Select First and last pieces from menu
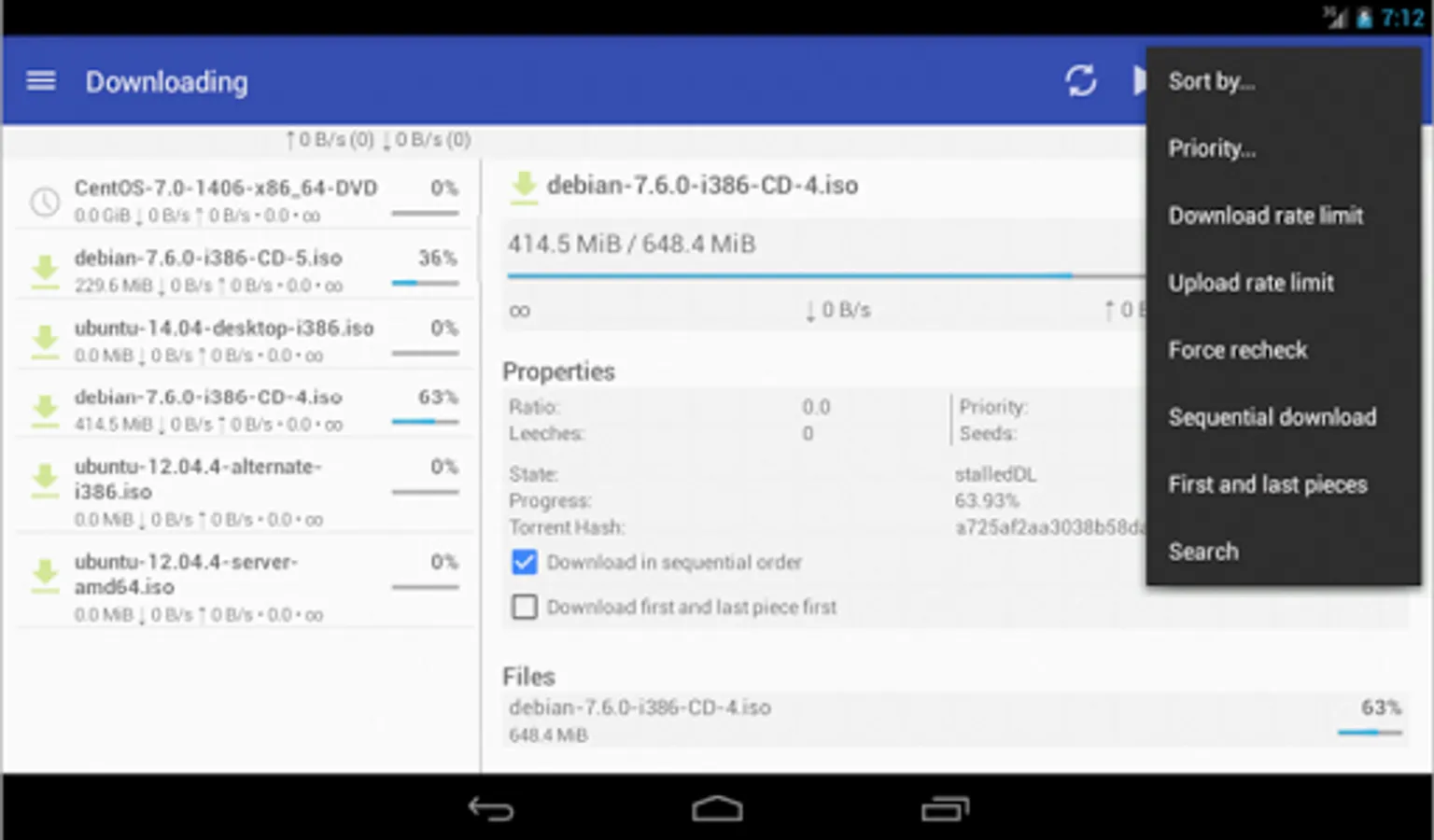Screen dimensions: 1434x840 tap(1284, 484)
